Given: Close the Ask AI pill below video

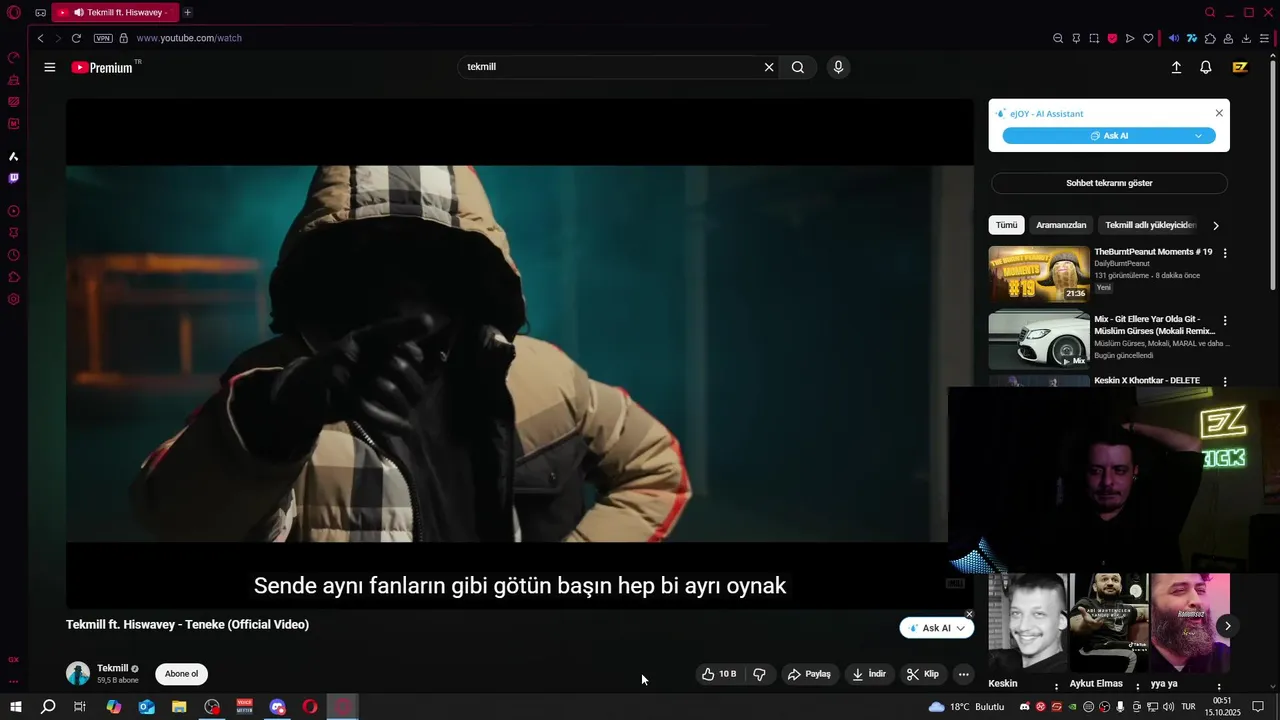Looking at the screenshot, I should coord(969,614).
